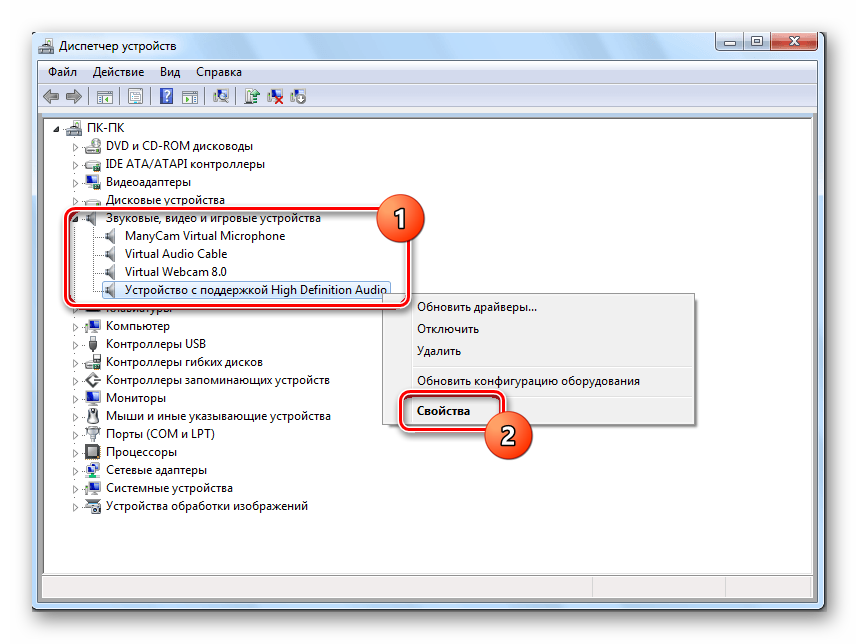The height and width of the screenshot is (644, 859).
Task: Disable device using the down-arrow toolbar icon
Action: (x=299, y=96)
